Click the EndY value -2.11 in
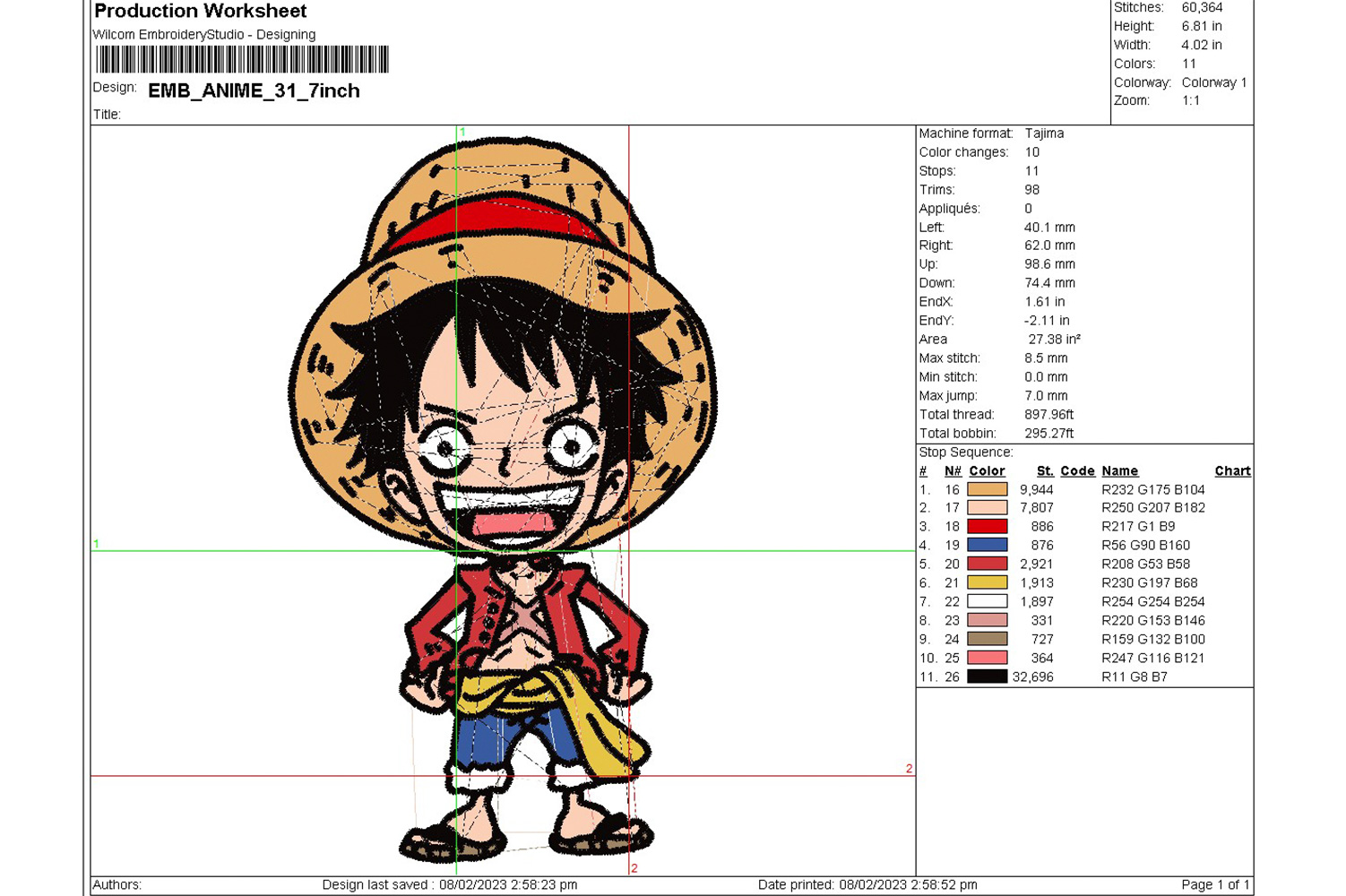Screen dimensions: 1346x896 click(1047, 321)
